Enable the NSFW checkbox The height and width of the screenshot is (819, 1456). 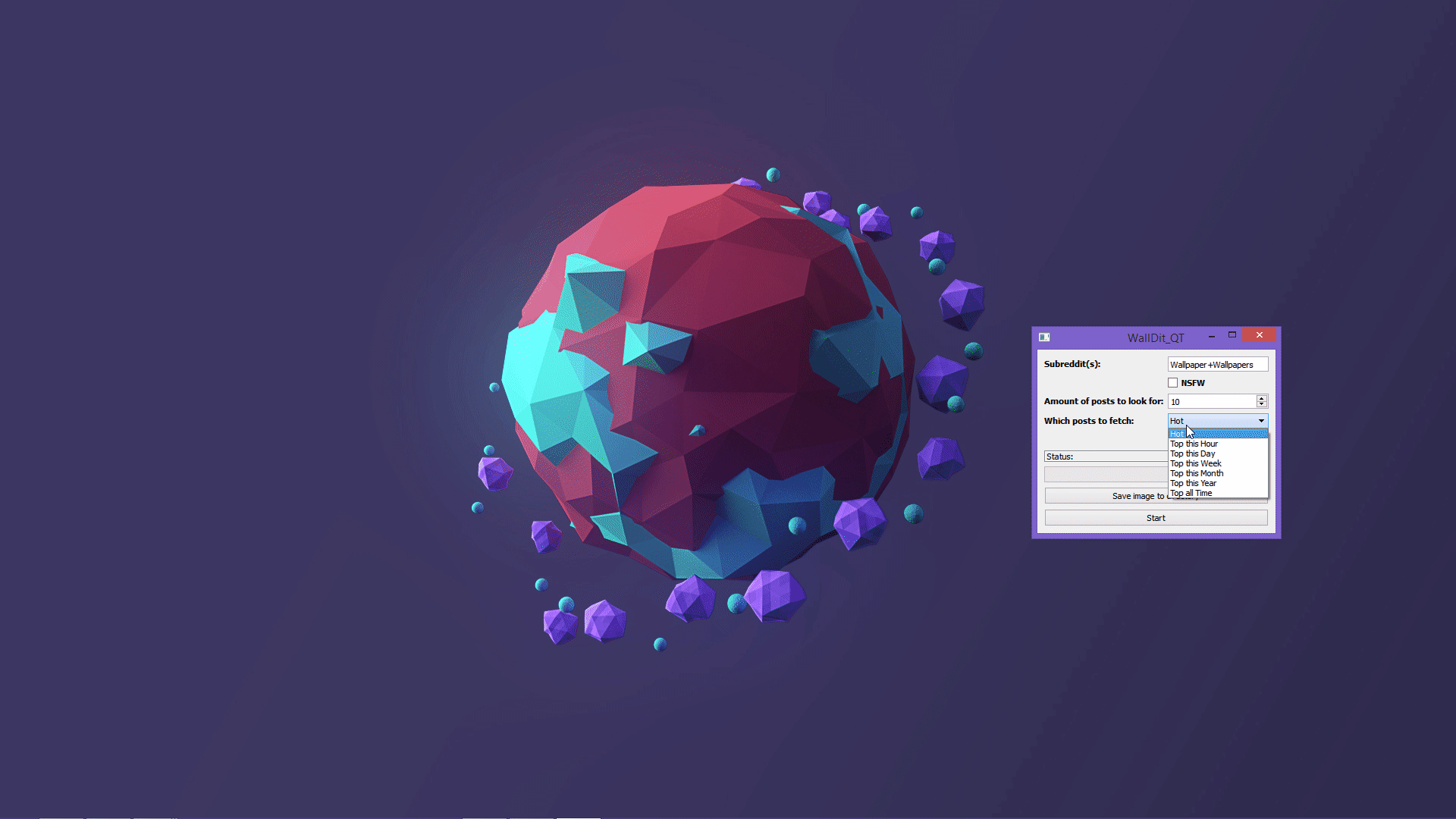click(x=1173, y=383)
